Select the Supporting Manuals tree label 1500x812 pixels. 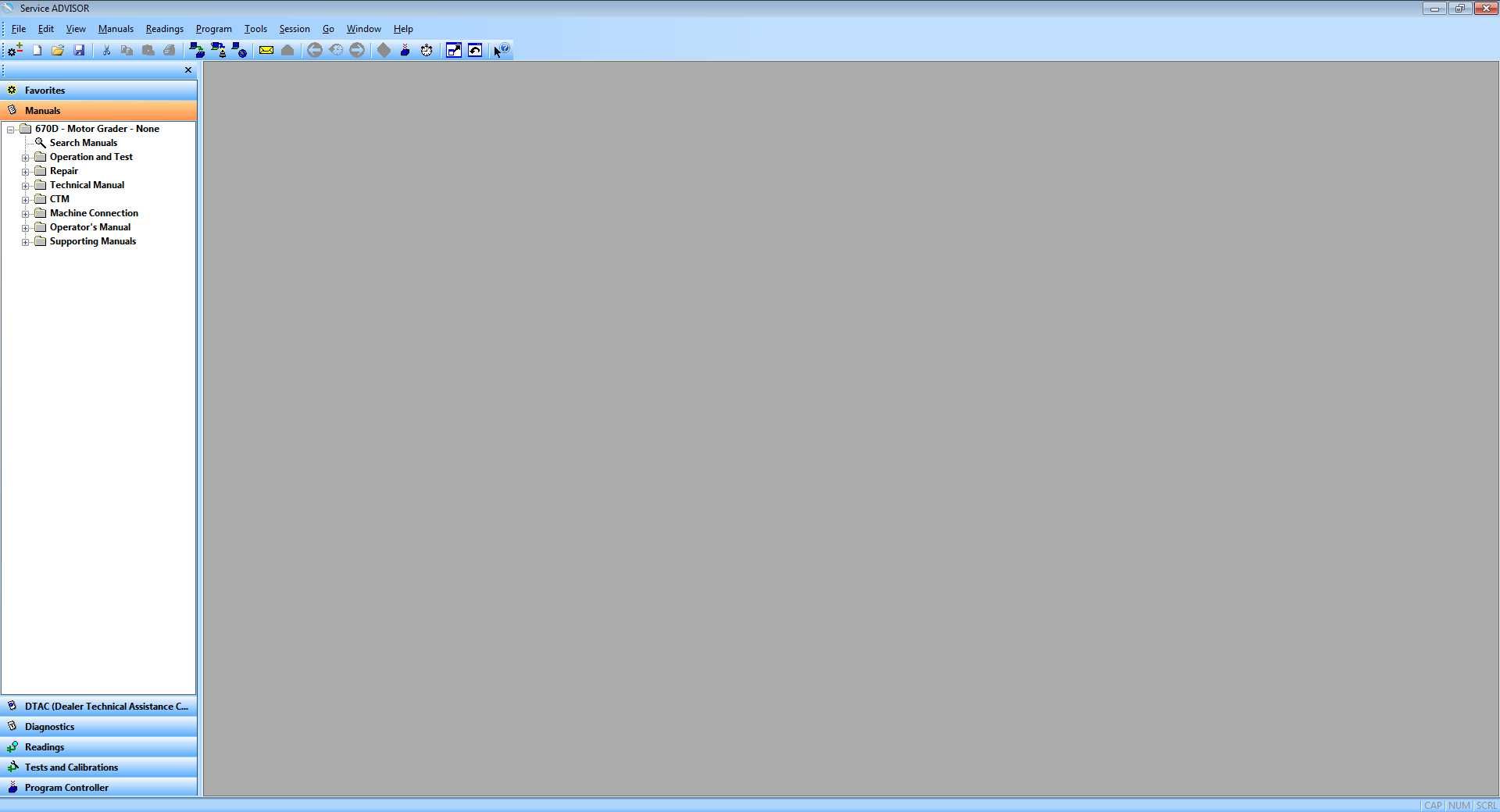(93, 241)
